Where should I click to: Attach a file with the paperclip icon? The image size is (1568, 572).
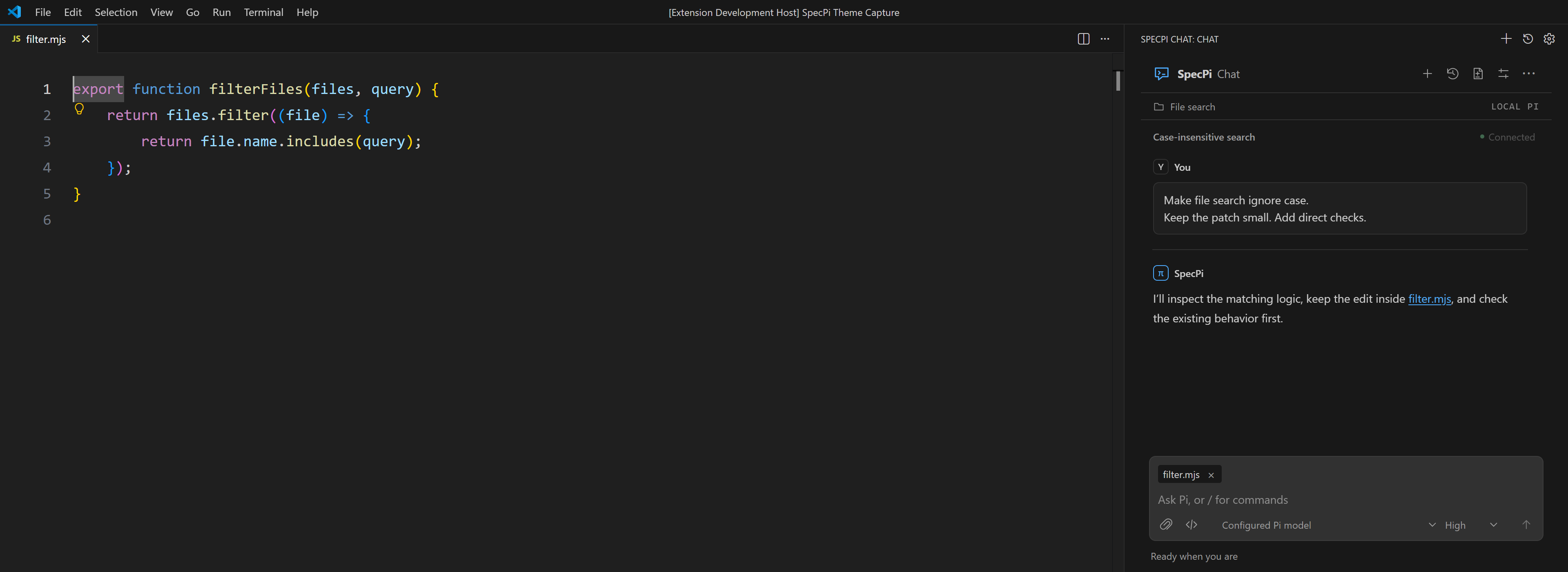click(x=1166, y=525)
